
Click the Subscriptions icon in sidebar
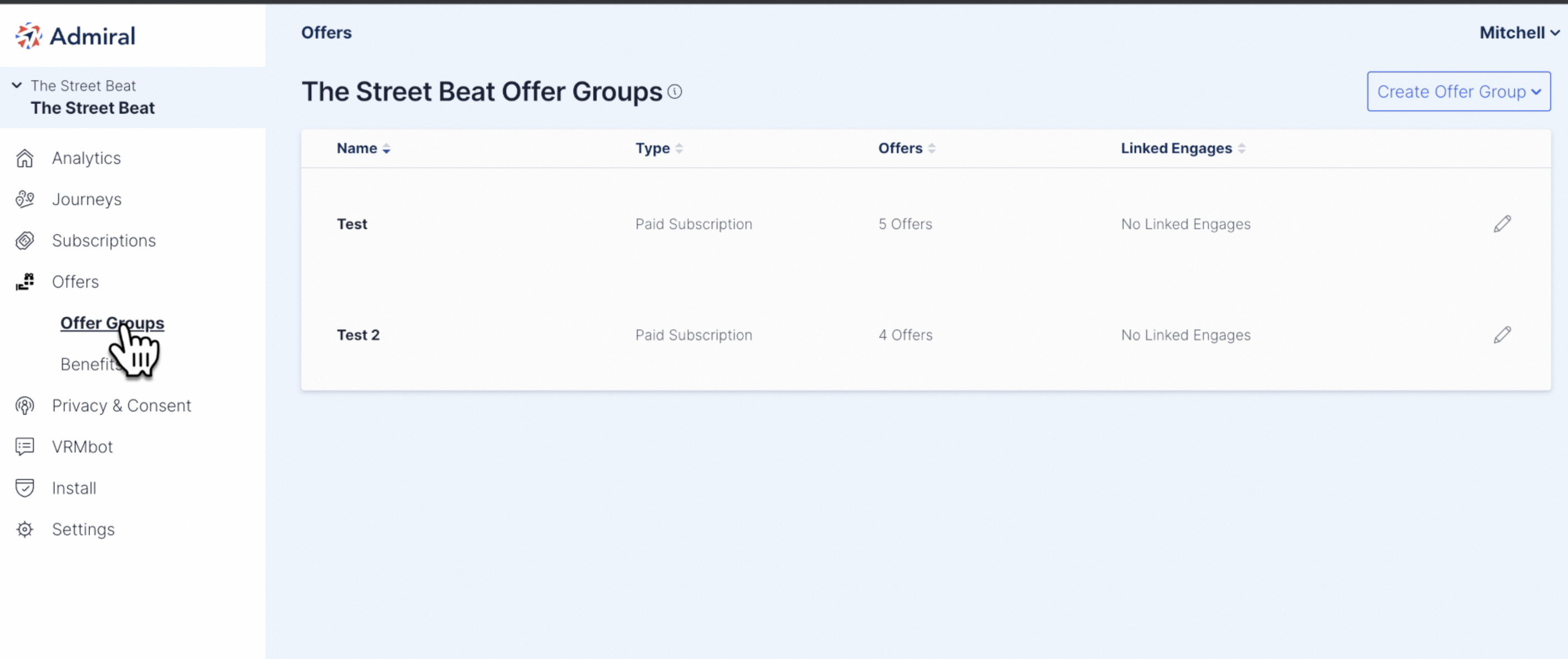tap(25, 241)
